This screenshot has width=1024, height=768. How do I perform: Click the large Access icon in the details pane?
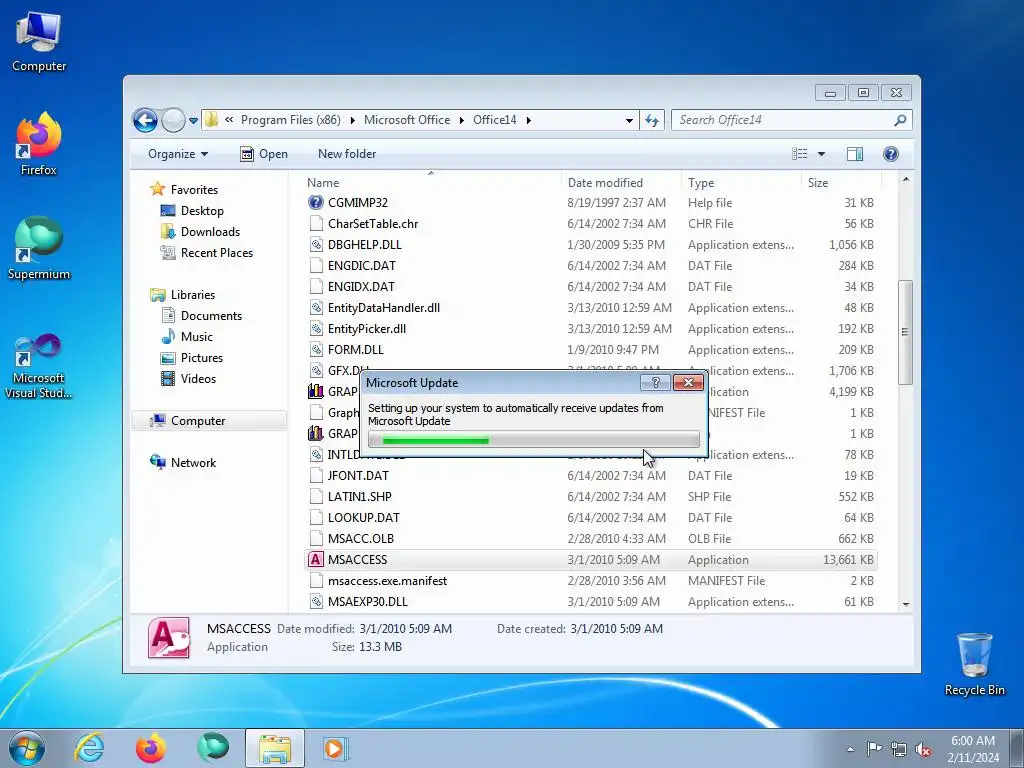[x=169, y=637]
